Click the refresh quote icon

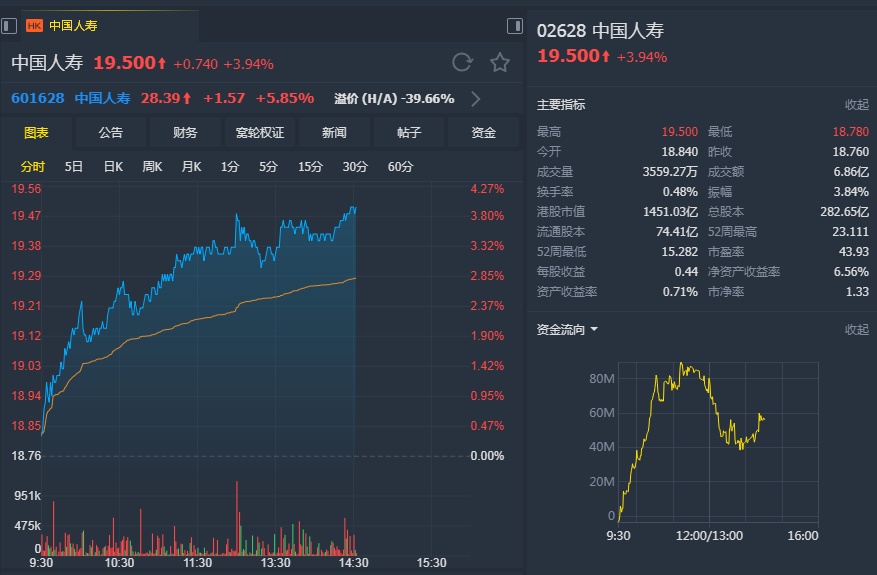pos(462,63)
